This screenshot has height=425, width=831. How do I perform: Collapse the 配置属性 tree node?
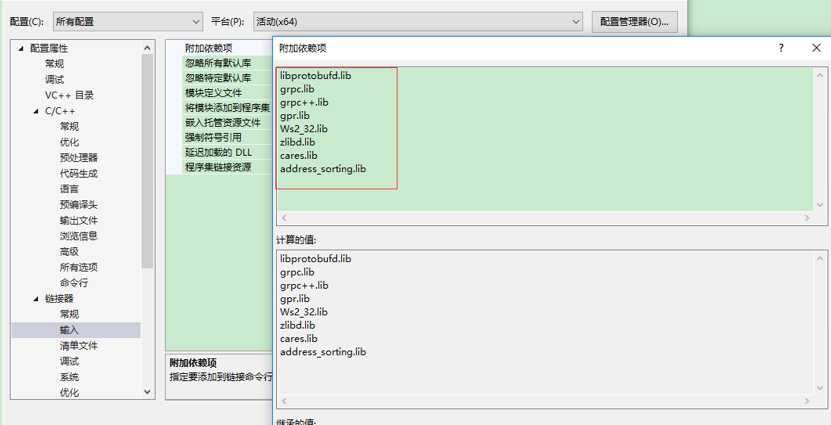coord(21,49)
